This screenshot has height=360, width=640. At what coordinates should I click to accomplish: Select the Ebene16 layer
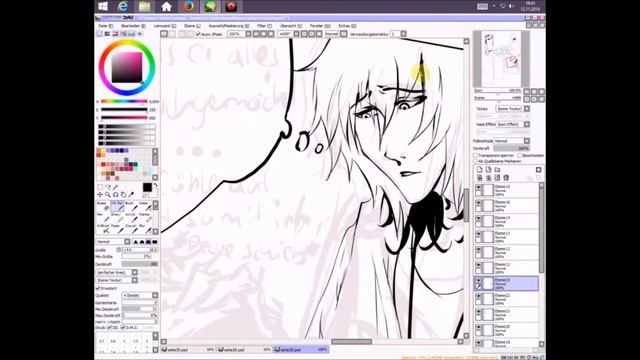[506, 205]
